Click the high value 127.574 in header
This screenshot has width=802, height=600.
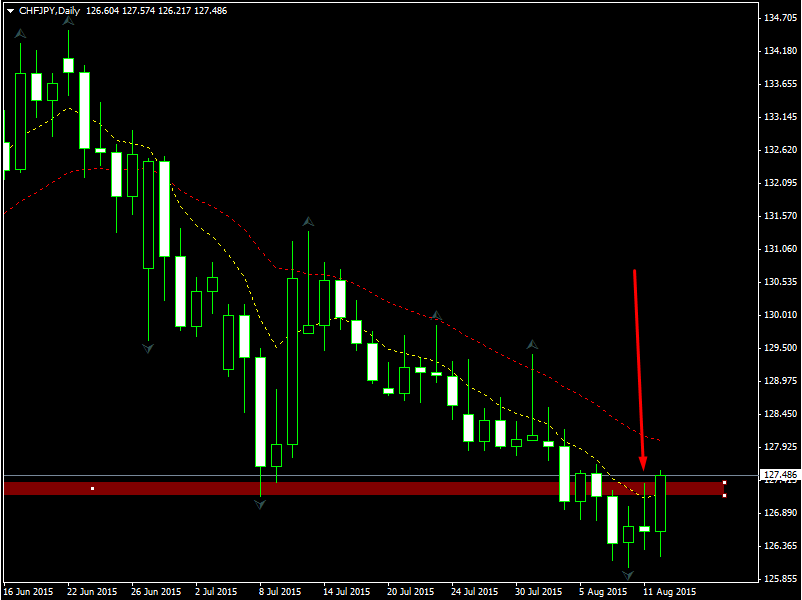(139, 11)
